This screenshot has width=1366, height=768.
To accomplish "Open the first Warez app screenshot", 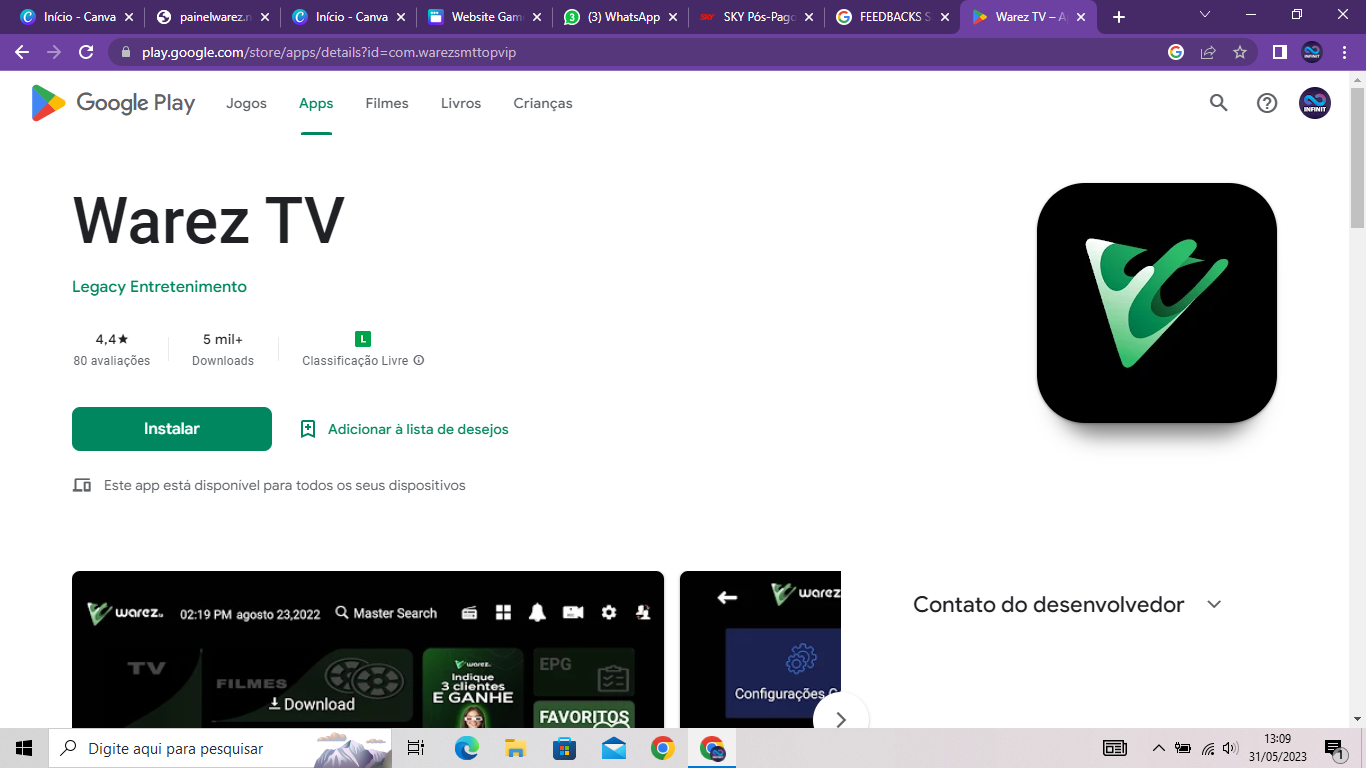I will (x=368, y=649).
